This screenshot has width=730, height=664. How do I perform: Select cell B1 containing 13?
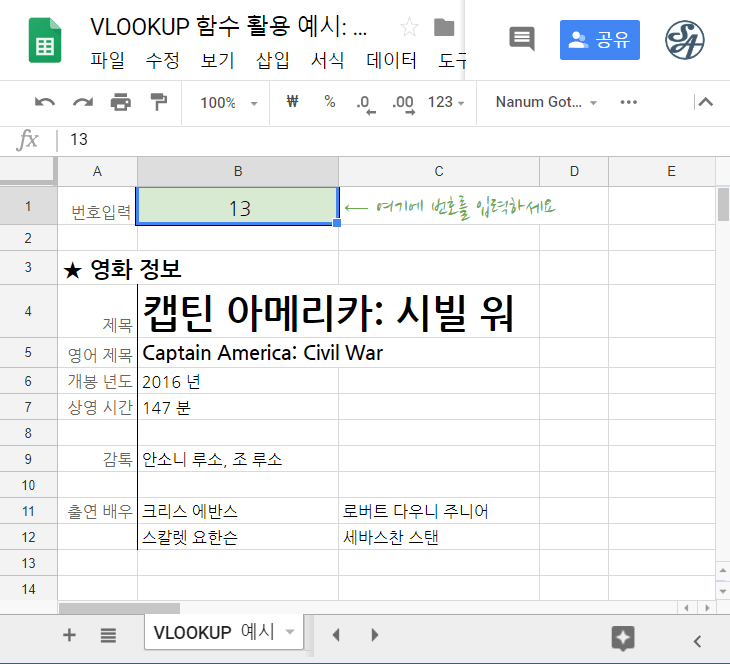pos(238,206)
